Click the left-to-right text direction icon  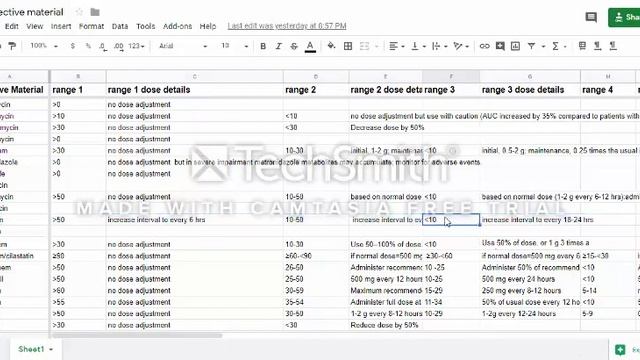pyautogui.click(x=598, y=46)
